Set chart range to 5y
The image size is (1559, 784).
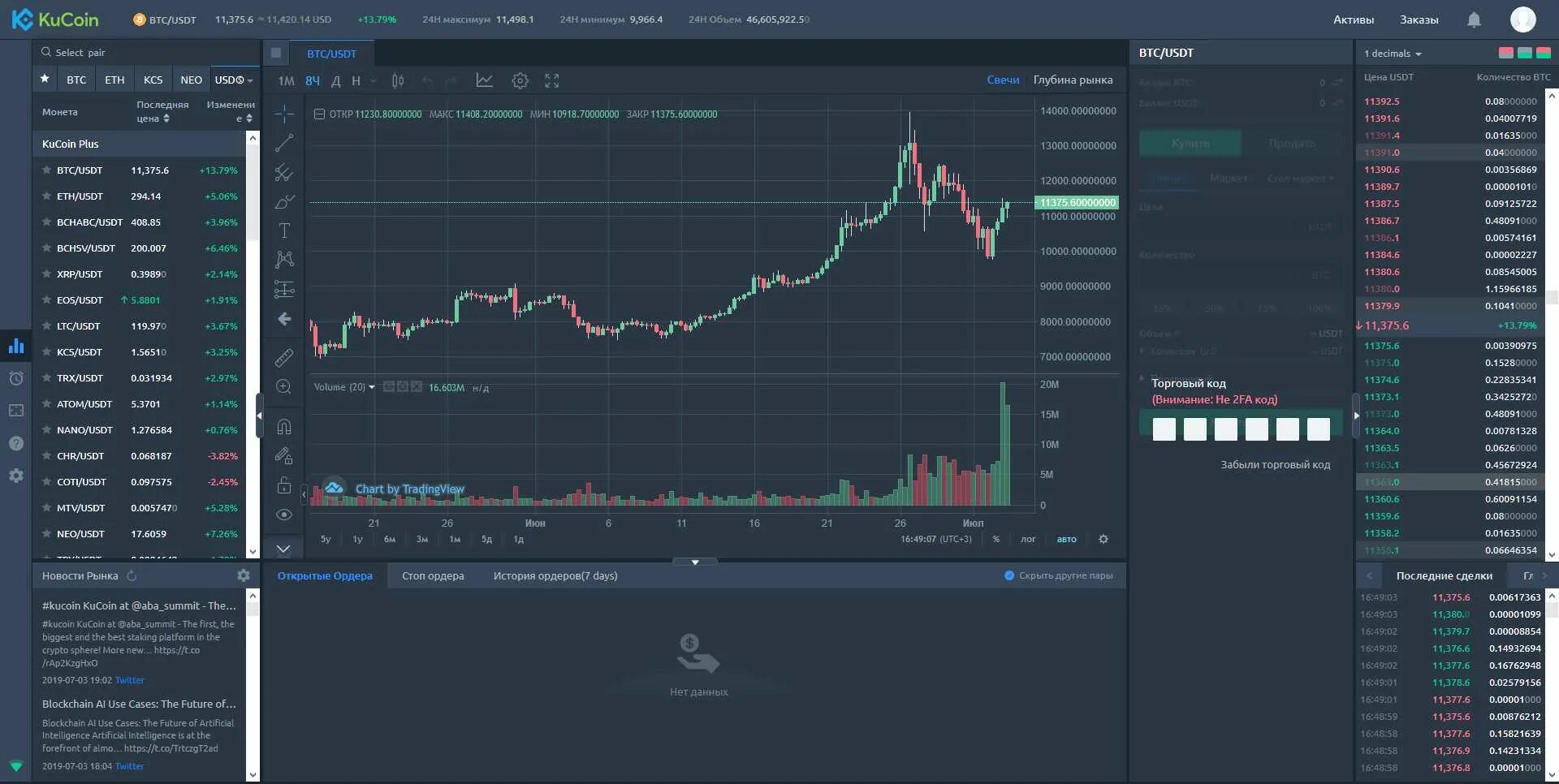pos(326,539)
